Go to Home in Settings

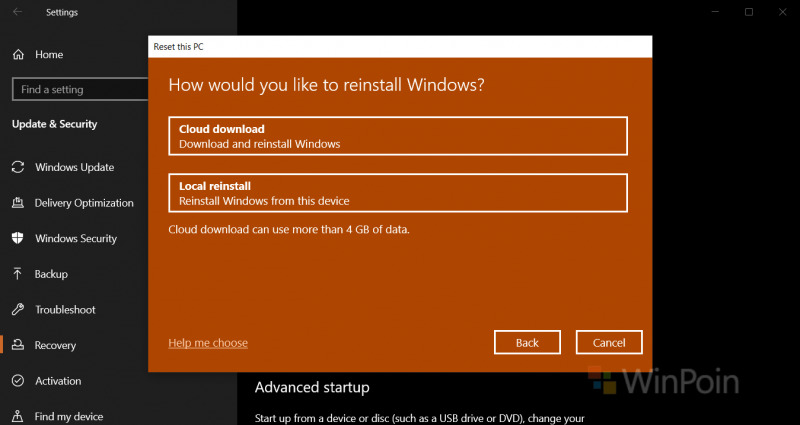[49, 55]
